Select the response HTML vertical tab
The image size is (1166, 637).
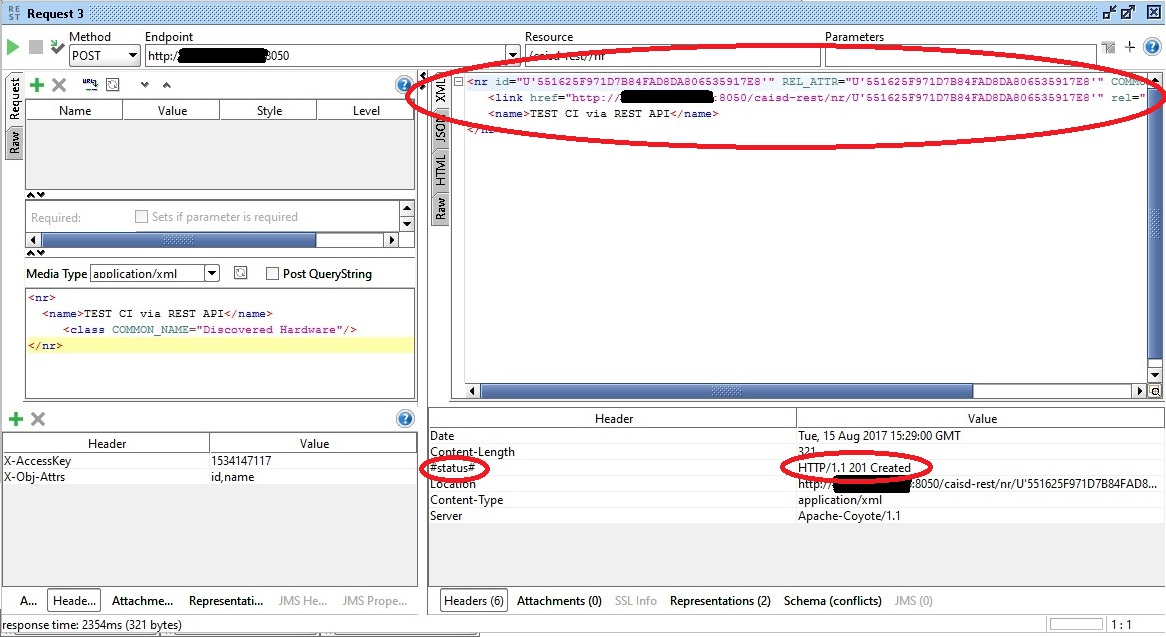click(440, 170)
